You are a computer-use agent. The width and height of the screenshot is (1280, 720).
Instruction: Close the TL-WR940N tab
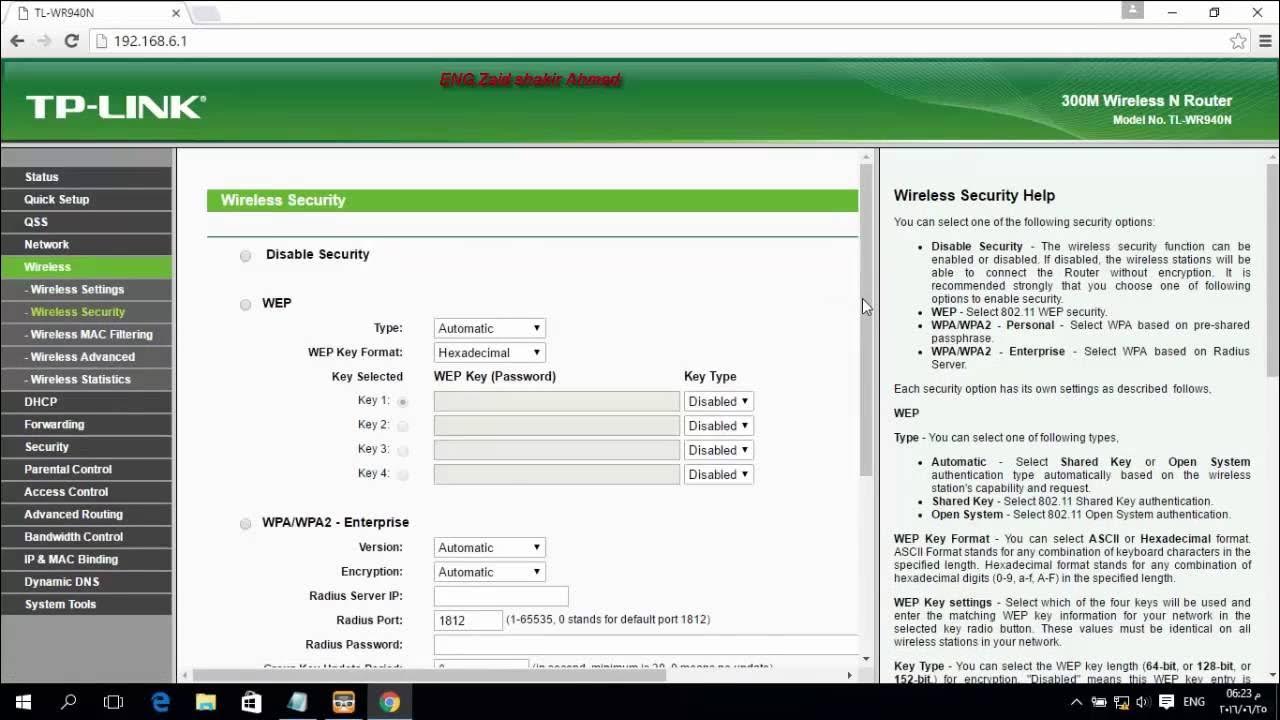176,13
